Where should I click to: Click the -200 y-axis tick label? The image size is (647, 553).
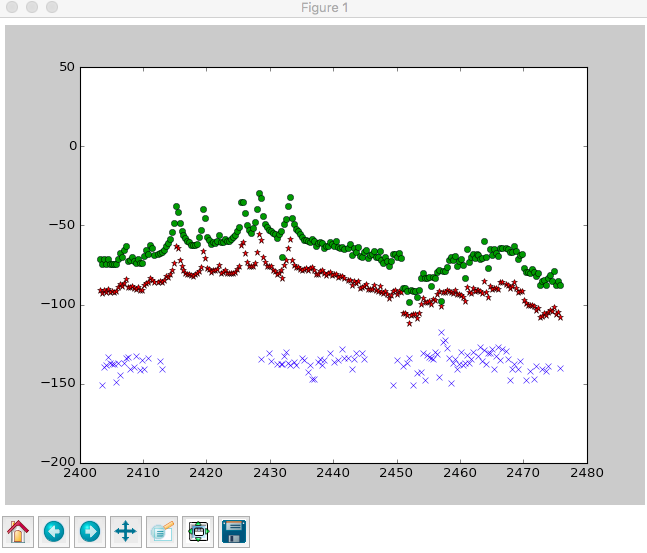58,462
